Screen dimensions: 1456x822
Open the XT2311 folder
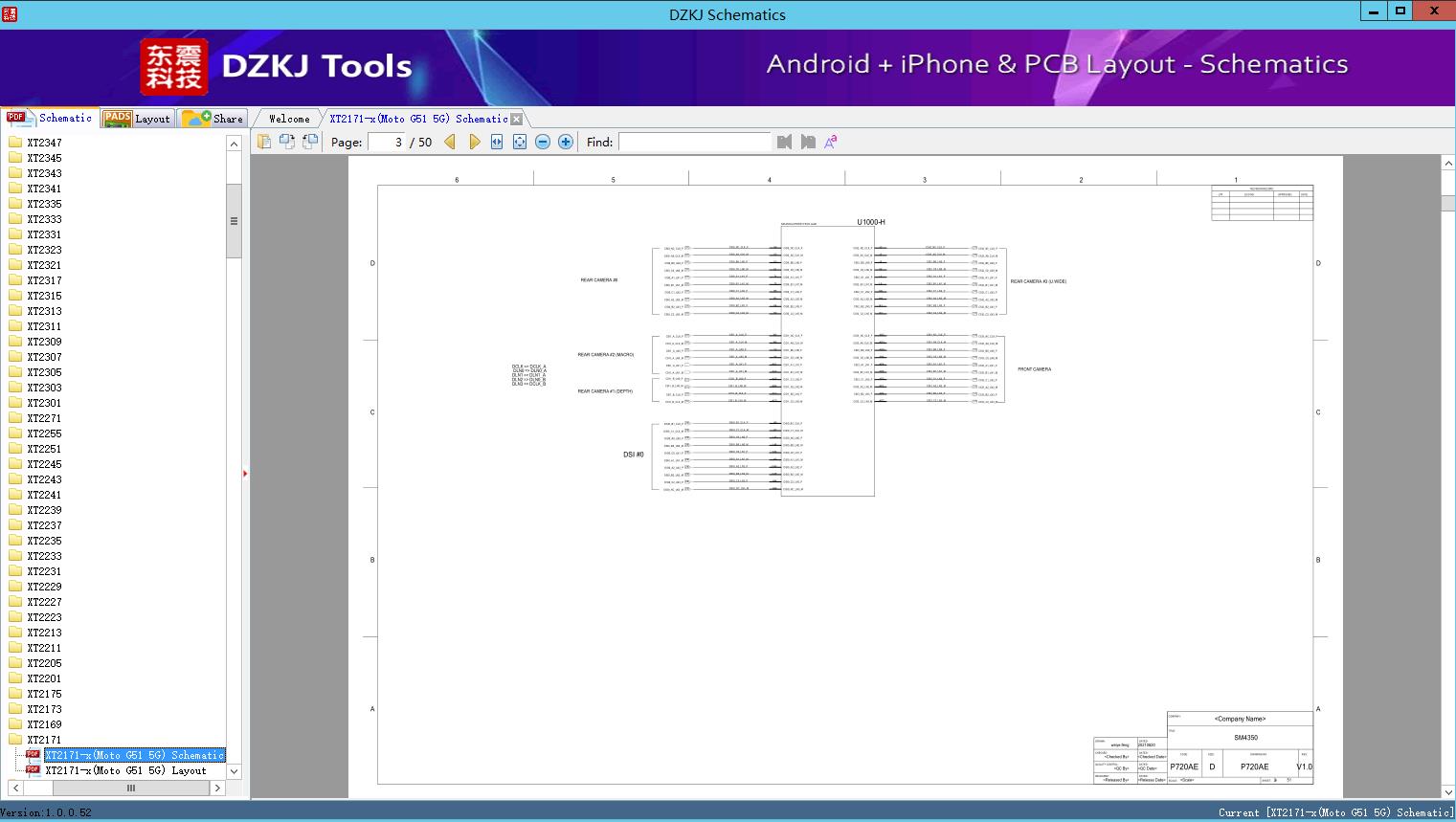(x=44, y=326)
